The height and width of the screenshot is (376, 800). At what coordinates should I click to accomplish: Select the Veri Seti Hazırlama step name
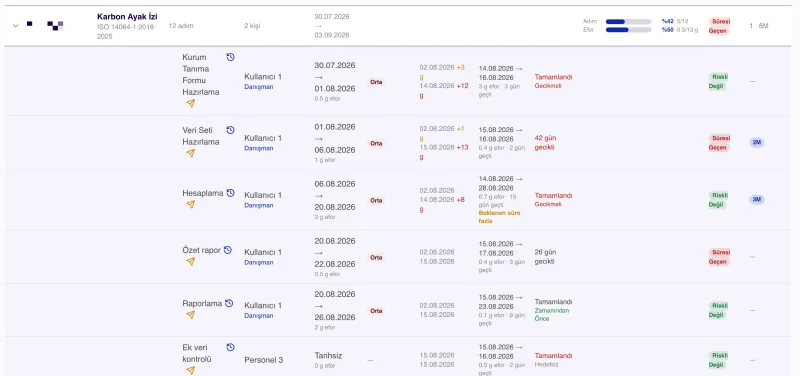click(201, 136)
